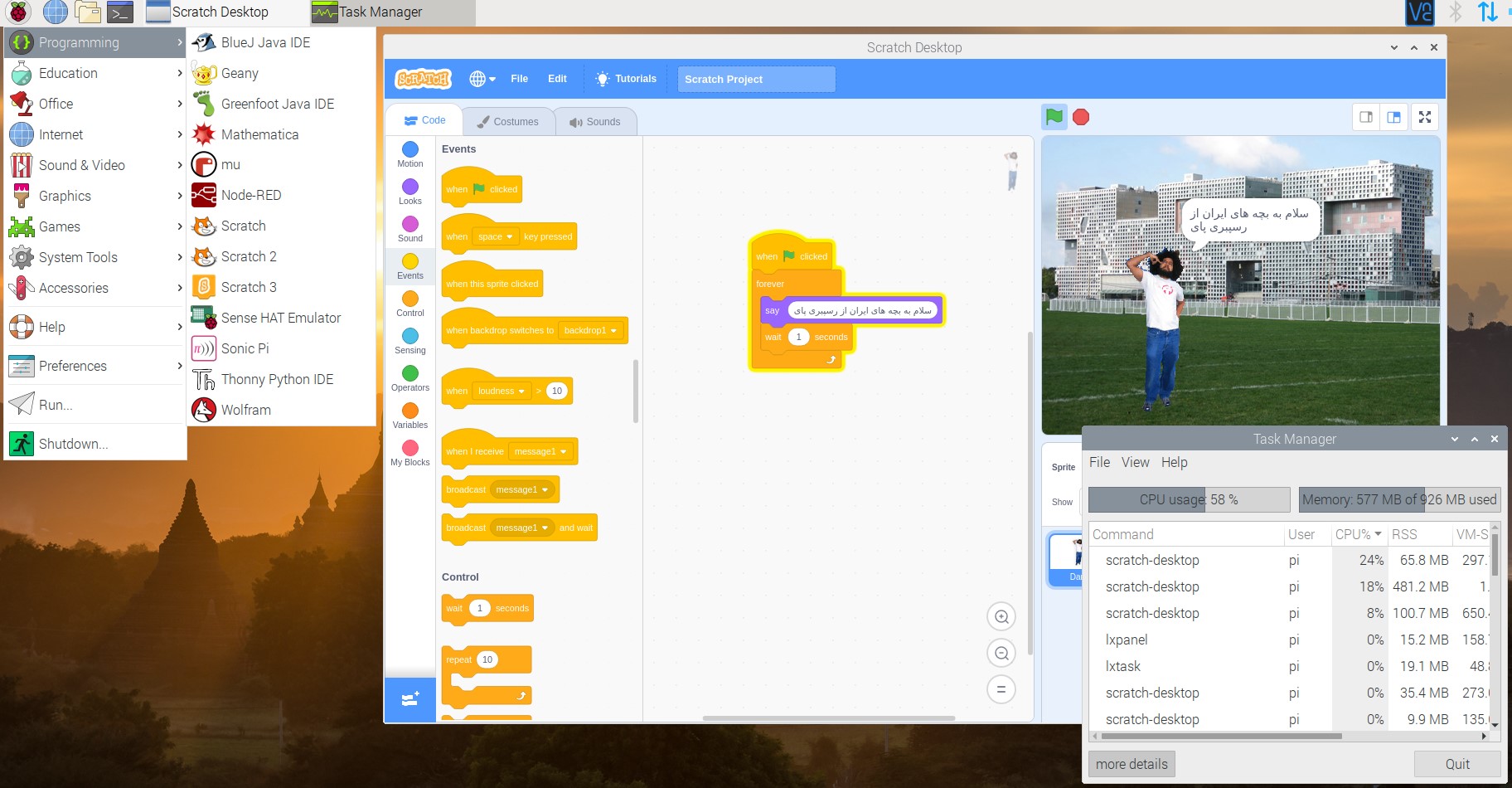Expand the space key dropdown in block
Image resolution: width=1512 pixels, height=788 pixels.
tap(497, 236)
